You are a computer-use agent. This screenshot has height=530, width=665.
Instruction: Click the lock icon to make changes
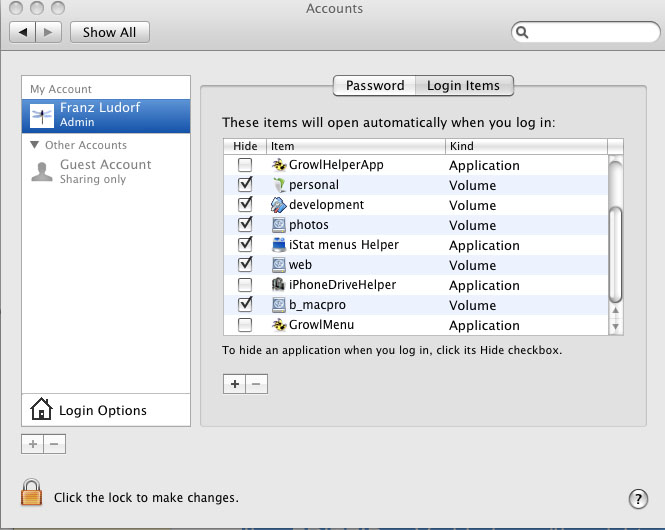pos(32,492)
